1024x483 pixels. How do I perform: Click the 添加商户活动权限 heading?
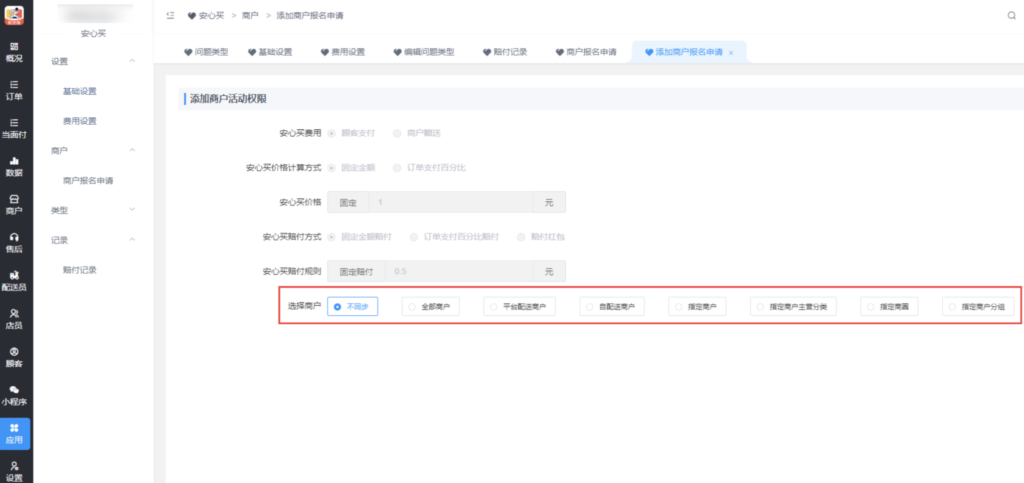pyautogui.click(x=228, y=99)
